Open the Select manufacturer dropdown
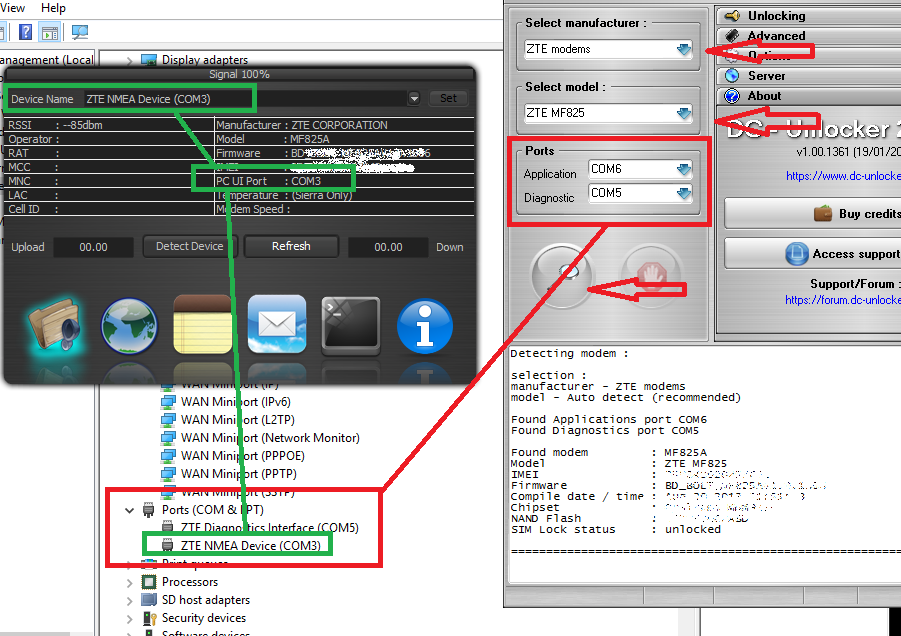This screenshot has width=901, height=636. (x=684, y=49)
